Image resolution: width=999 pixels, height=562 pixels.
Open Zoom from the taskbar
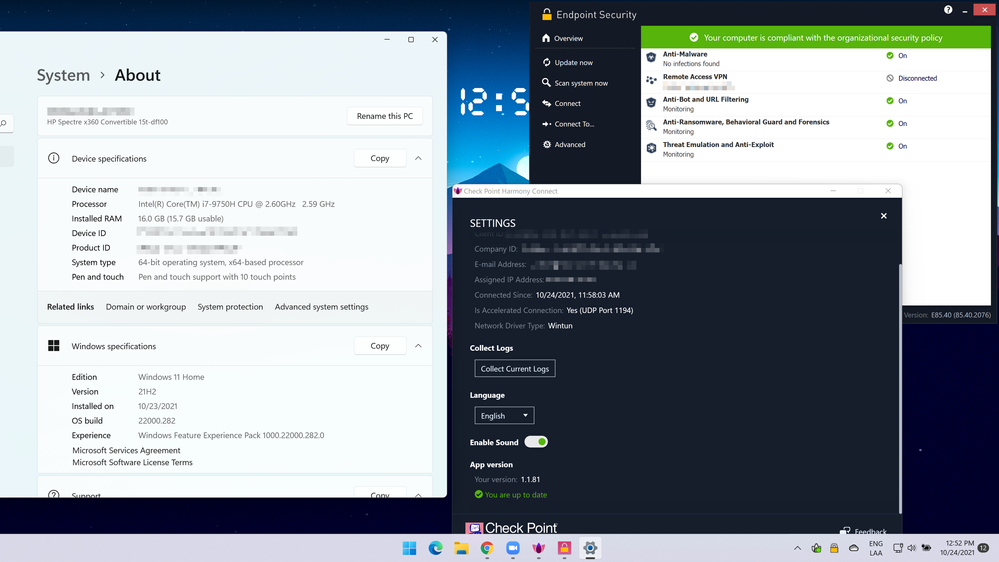tap(513, 548)
